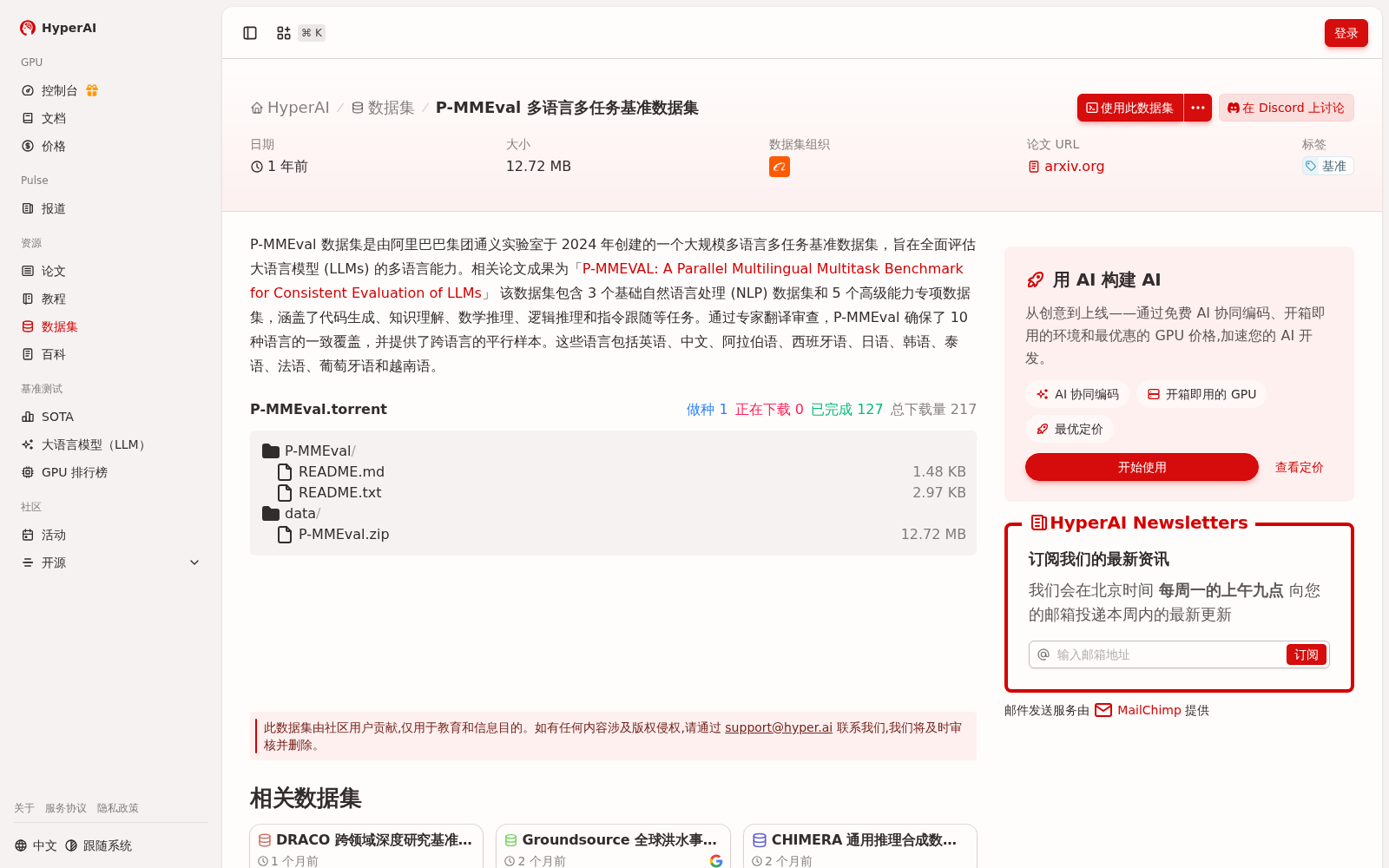The height and width of the screenshot is (868, 1389).
Task: Open CHIMERA related dataset card
Action: point(860,846)
